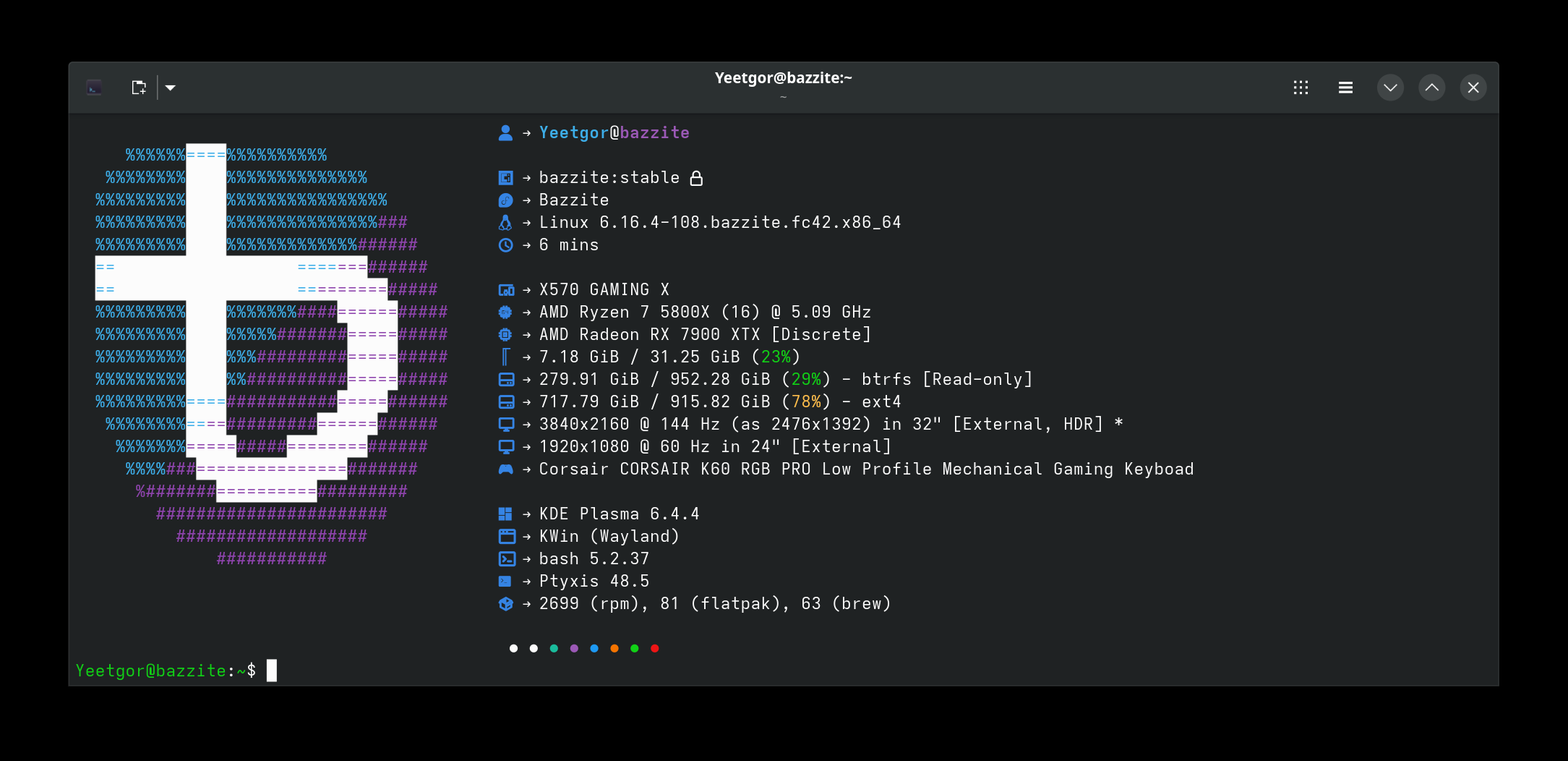Close the terminal window
The height and width of the screenshot is (761, 1568).
pyautogui.click(x=1473, y=88)
